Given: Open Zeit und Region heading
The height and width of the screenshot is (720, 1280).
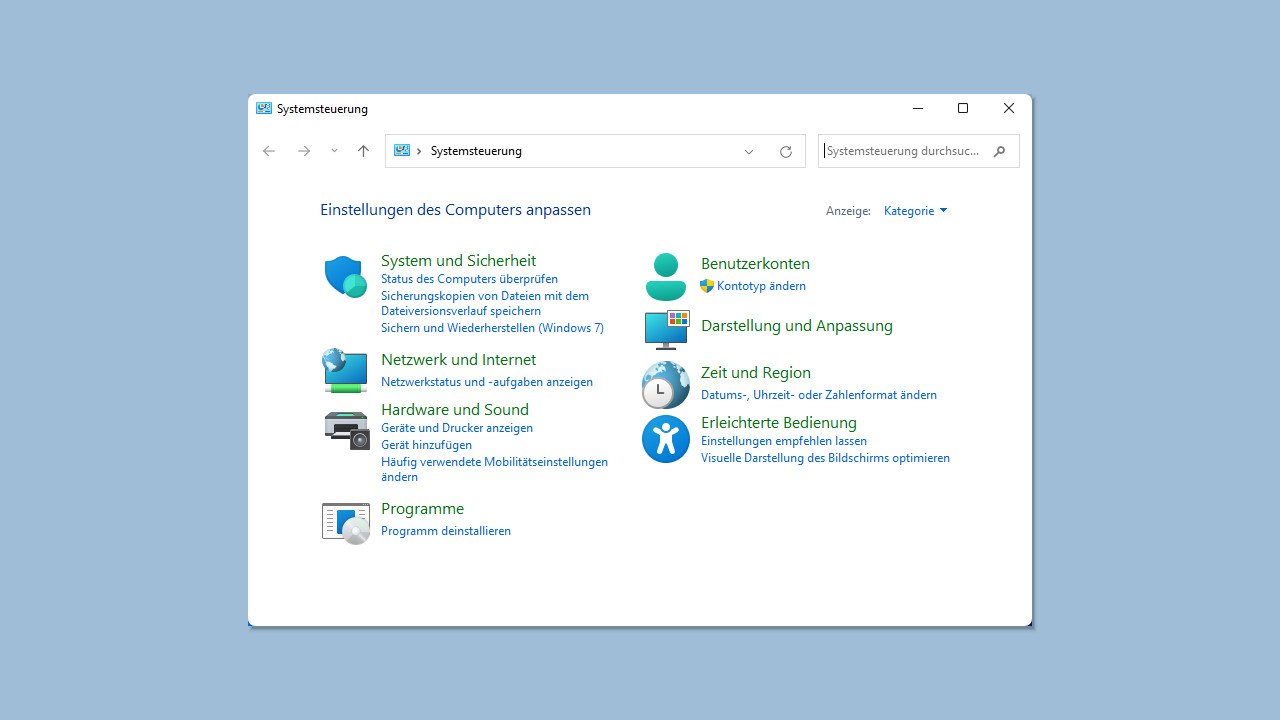Looking at the screenshot, I should tap(756, 373).
